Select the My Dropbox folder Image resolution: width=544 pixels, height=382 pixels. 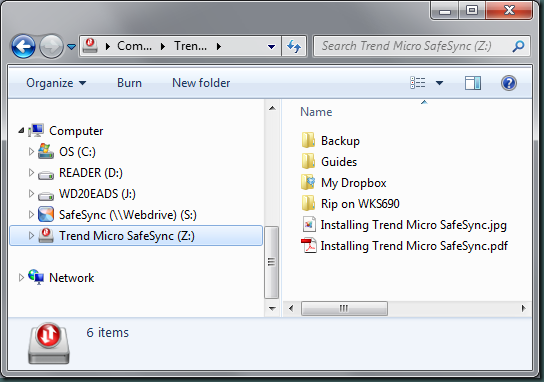click(354, 183)
